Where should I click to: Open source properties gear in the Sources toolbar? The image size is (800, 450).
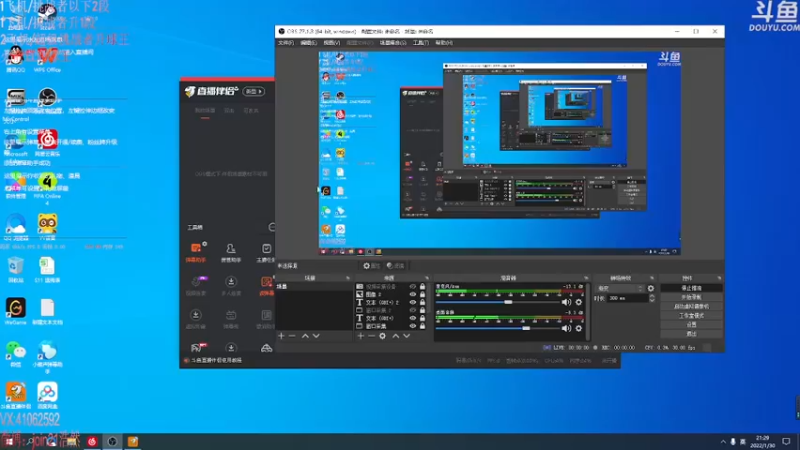pos(382,336)
